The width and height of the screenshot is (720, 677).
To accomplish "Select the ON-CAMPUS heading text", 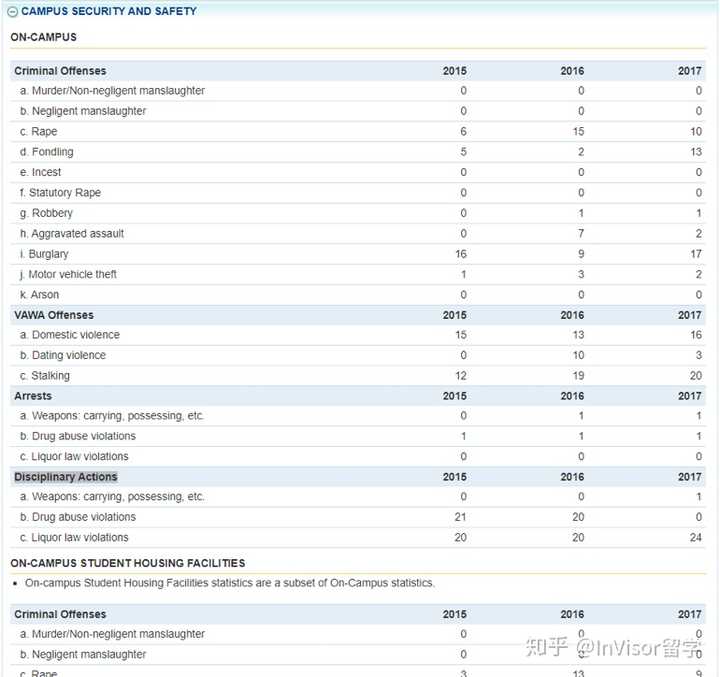I will click(44, 37).
